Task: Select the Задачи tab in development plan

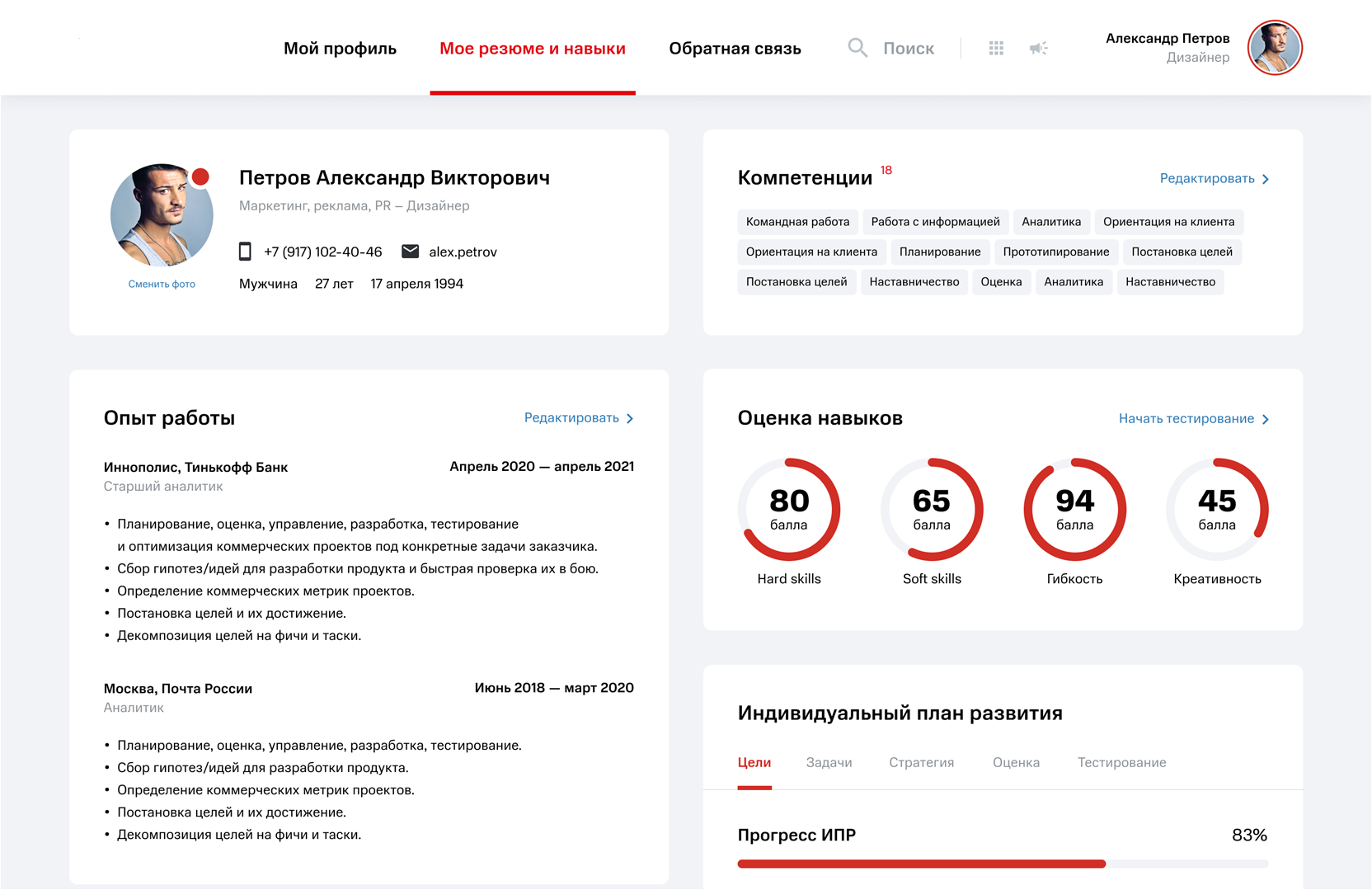Action: click(x=829, y=763)
